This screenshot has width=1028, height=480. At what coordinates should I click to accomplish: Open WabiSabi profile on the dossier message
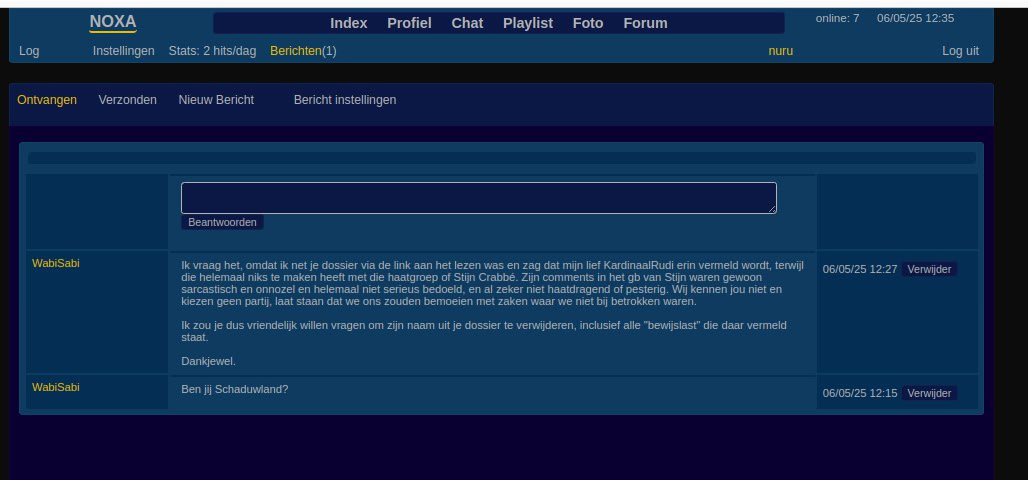56,263
